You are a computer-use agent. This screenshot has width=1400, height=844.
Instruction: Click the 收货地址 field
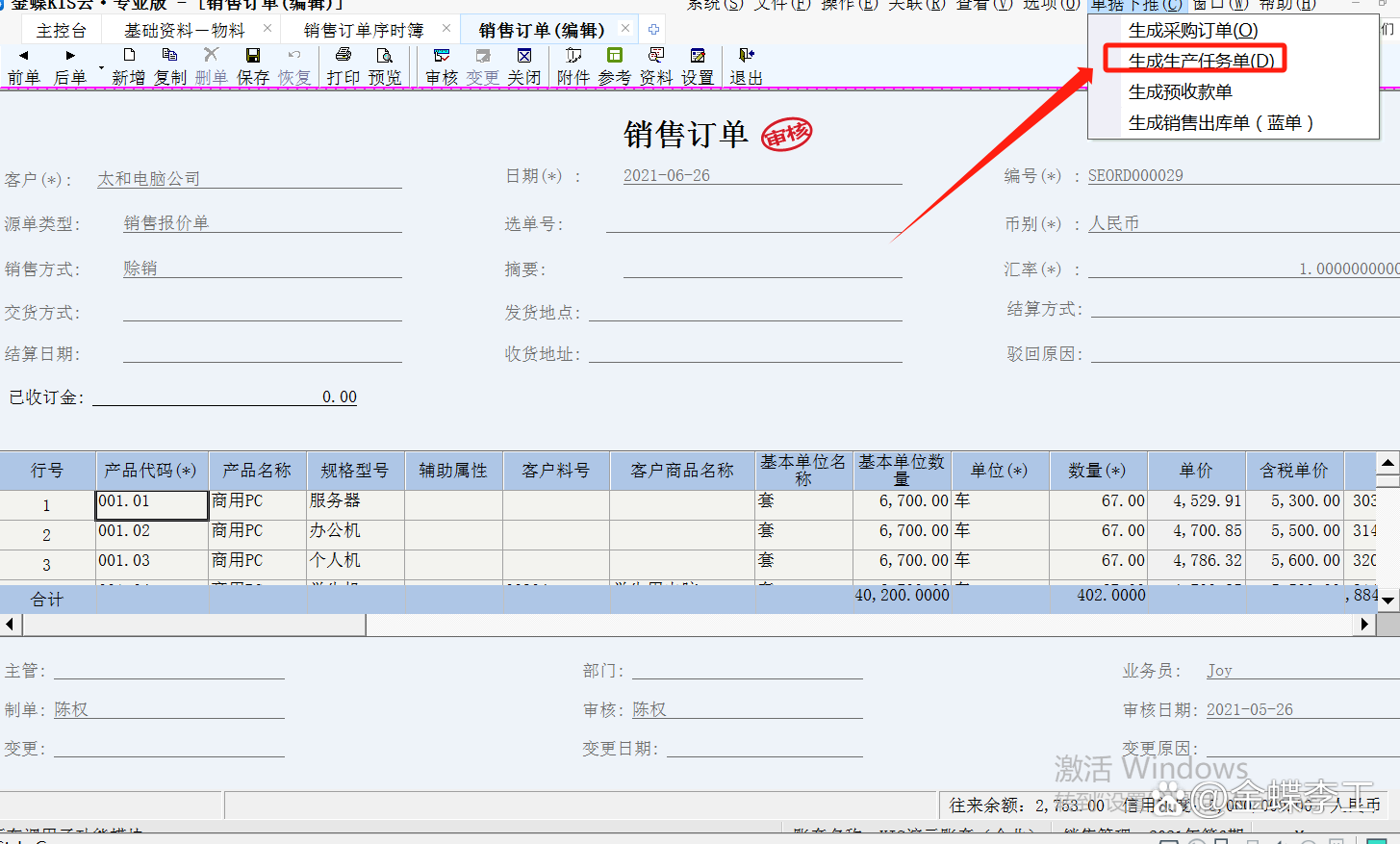tap(745, 353)
